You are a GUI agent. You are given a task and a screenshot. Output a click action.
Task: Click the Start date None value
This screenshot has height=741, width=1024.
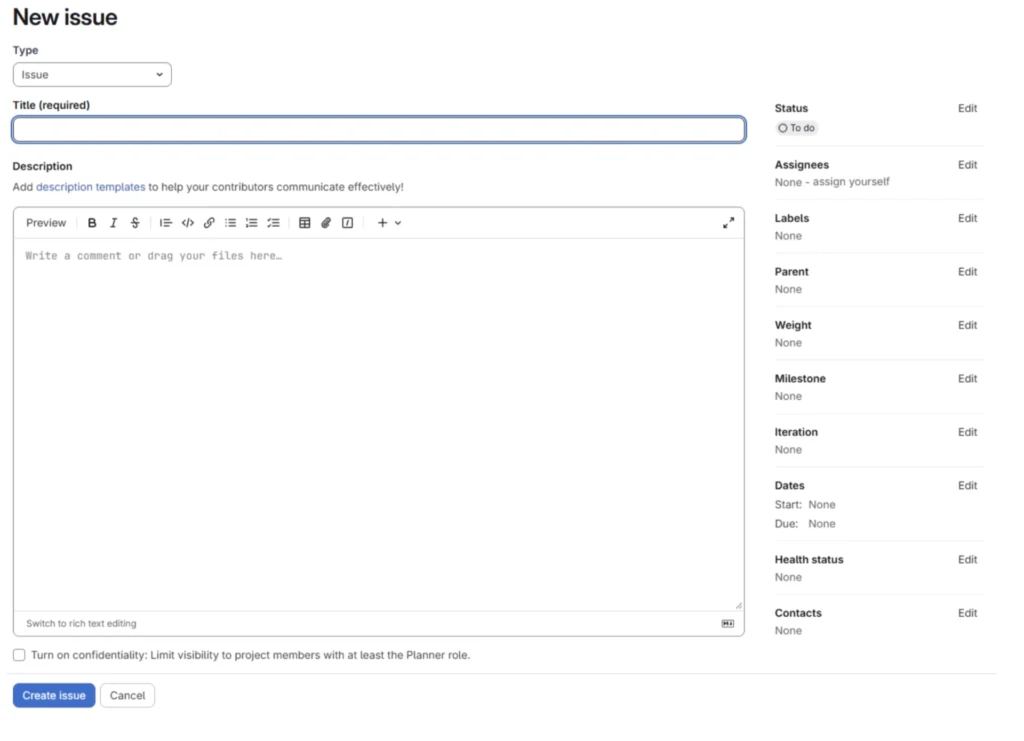click(x=822, y=505)
